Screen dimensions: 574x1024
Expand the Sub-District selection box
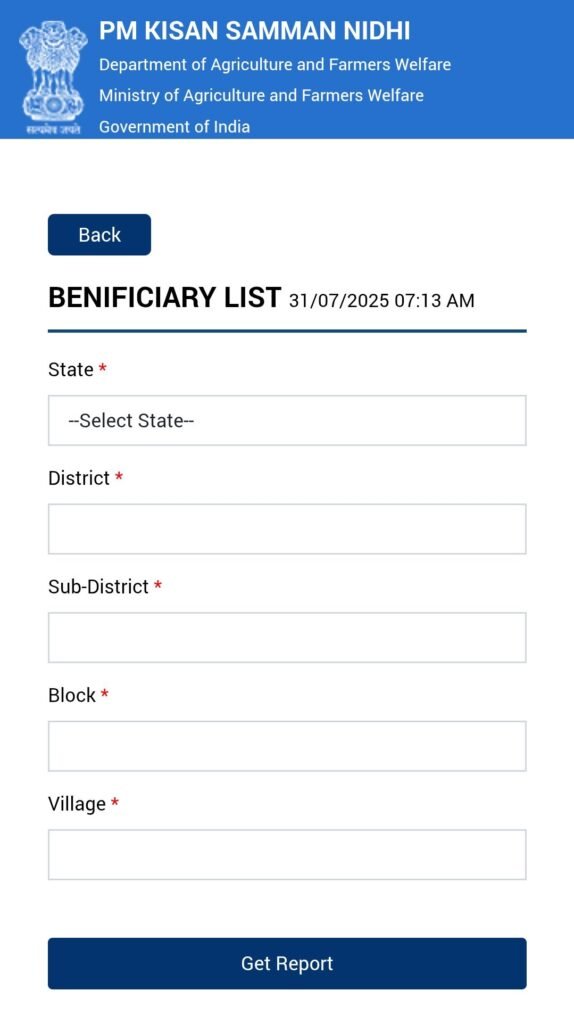(x=287, y=637)
